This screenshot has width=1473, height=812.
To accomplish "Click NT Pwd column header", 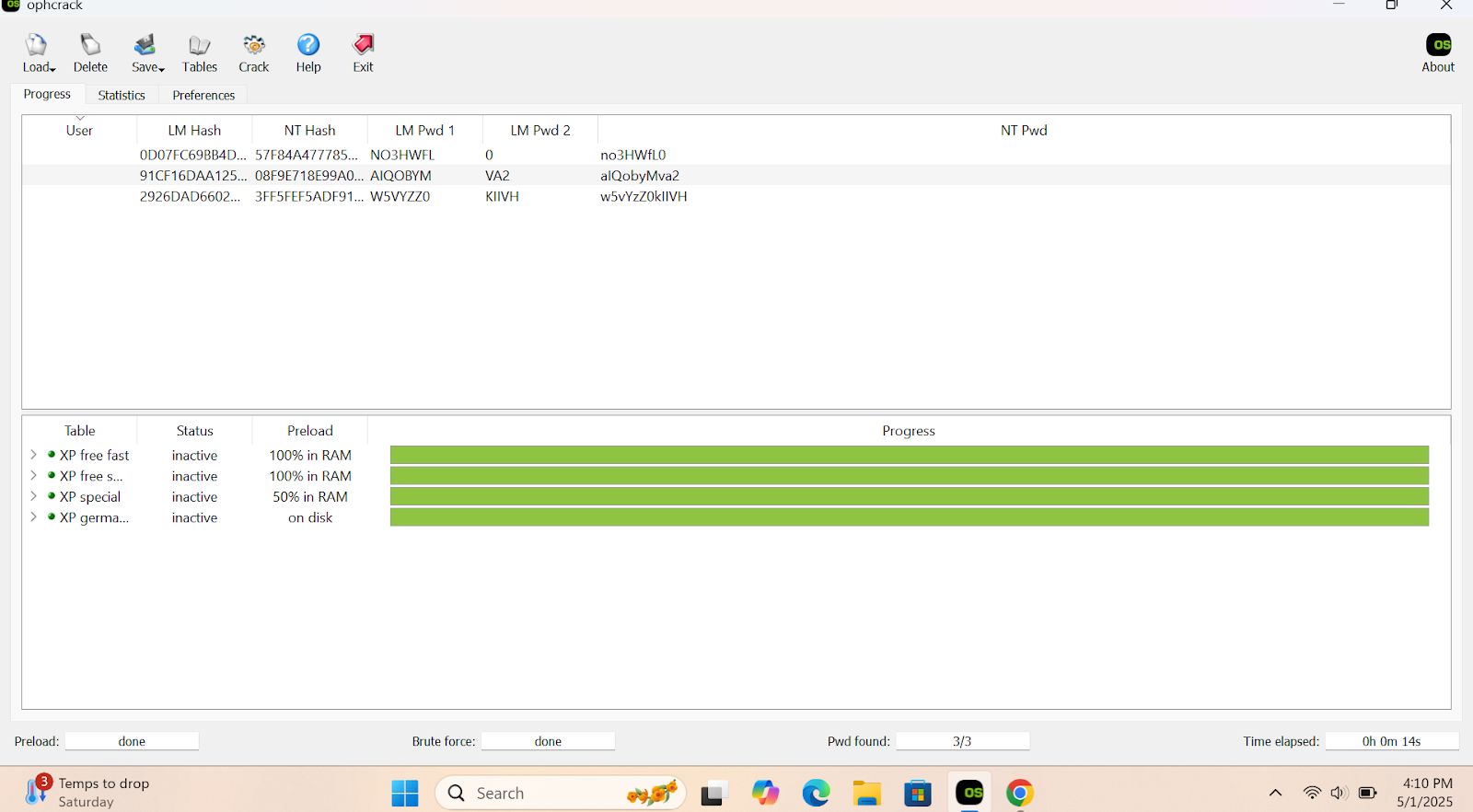I will pos(1024,130).
